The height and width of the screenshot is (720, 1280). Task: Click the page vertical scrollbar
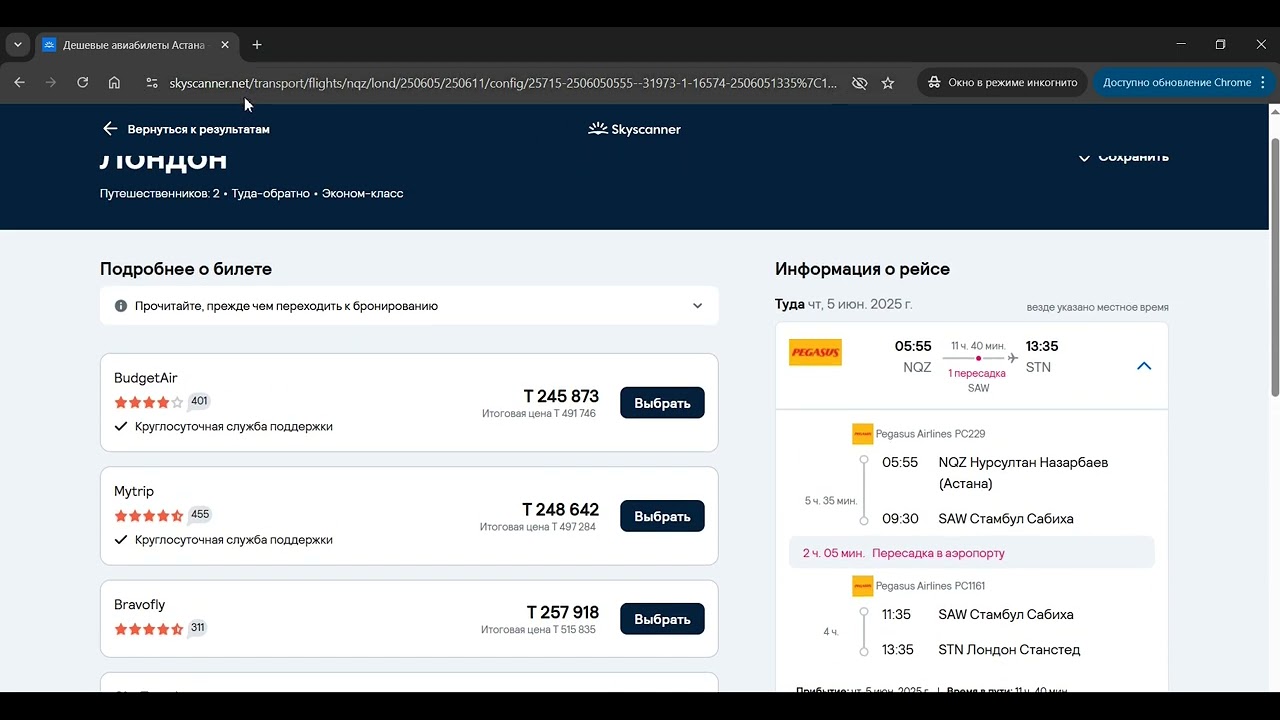pos(1274,268)
